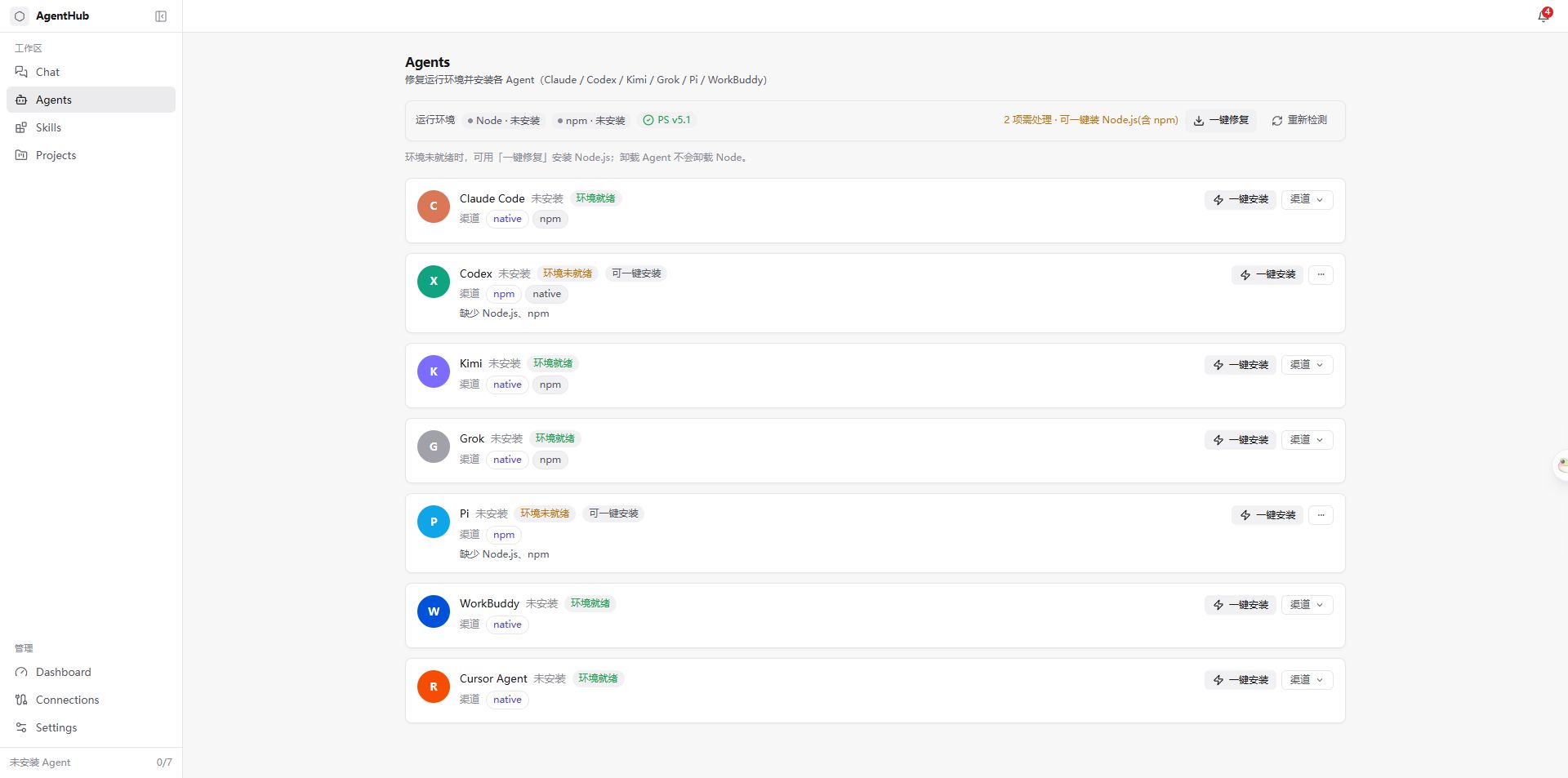Click the 一键修复 button
The image size is (1568, 778).
coord(1221,120)
